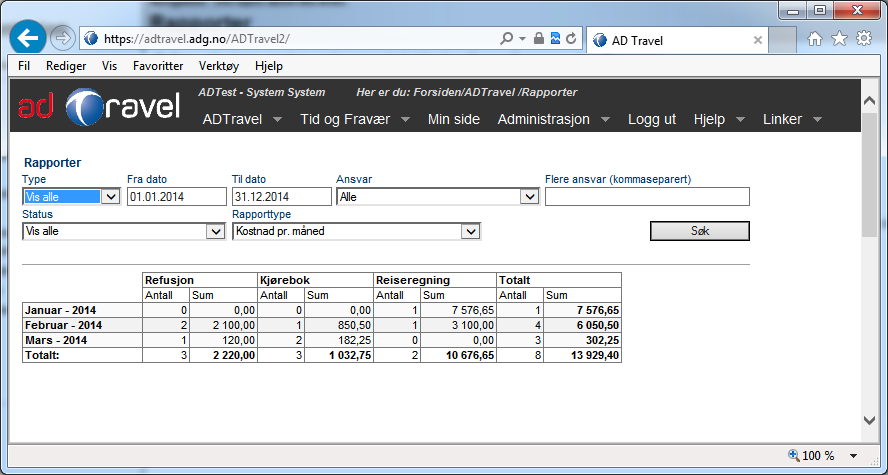Click the Totalt: row label
The image size is (888, 475).
pyautogui.click(x=41, y=356)
